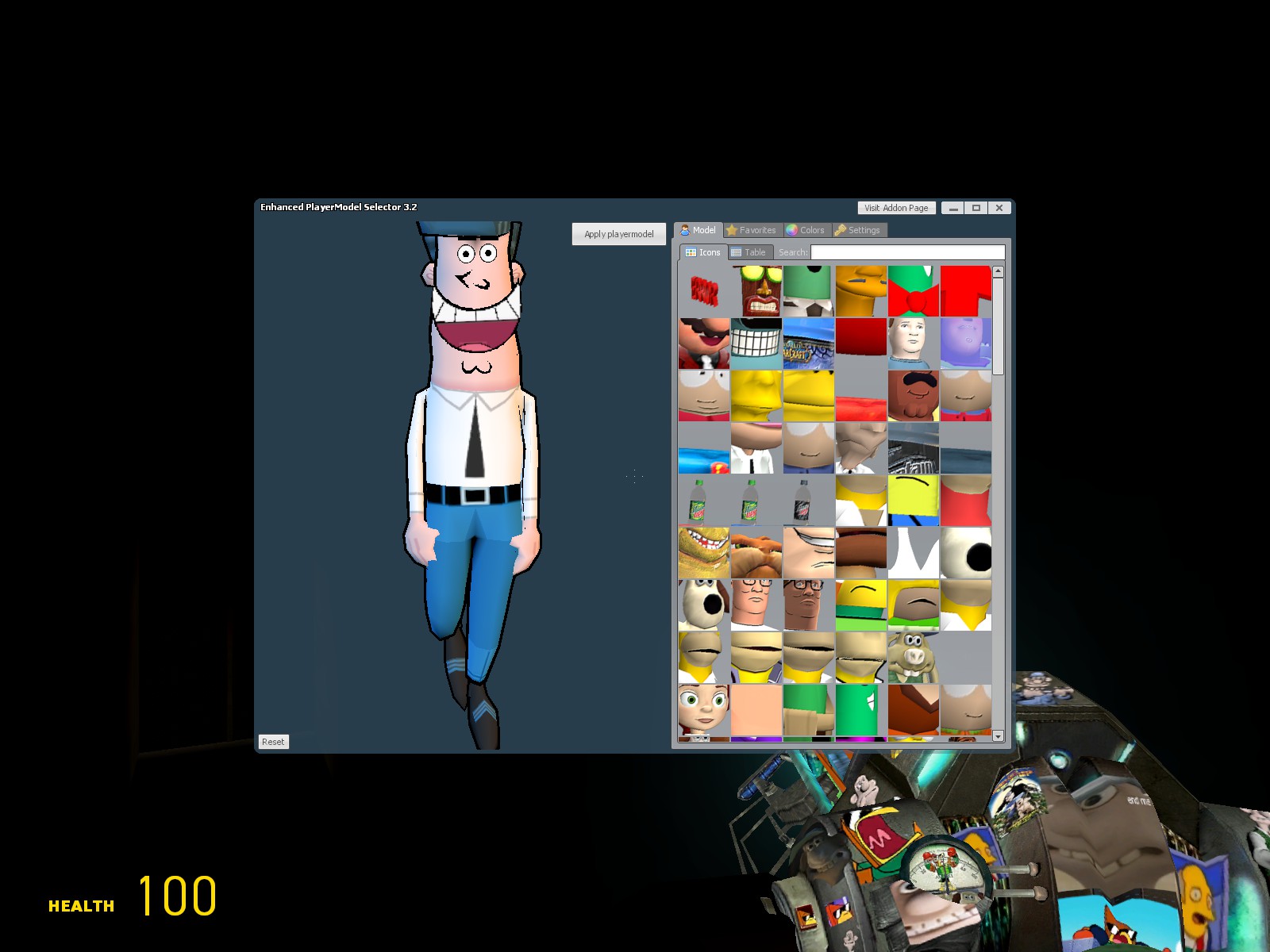Image resolution: width=1270 pixels, height=952 pixels.
Task: Pick the white dog with brown ears
Action: [703, 605]
